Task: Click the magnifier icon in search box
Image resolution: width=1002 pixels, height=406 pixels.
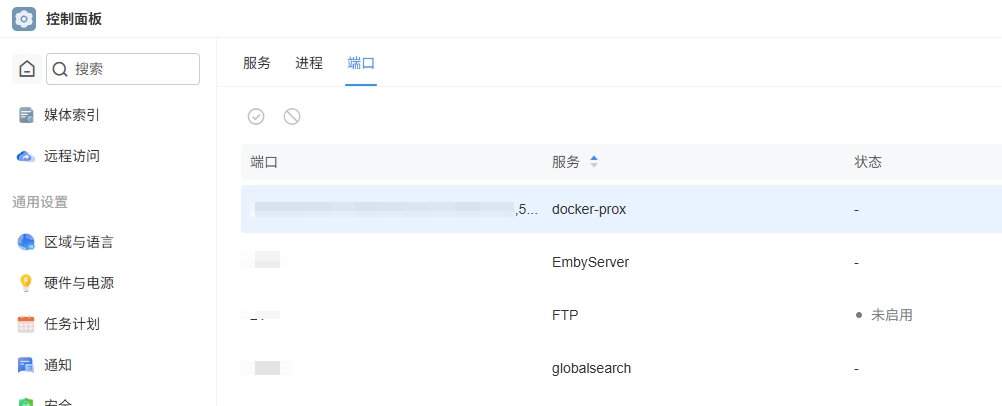Action: tap(60, 69)
